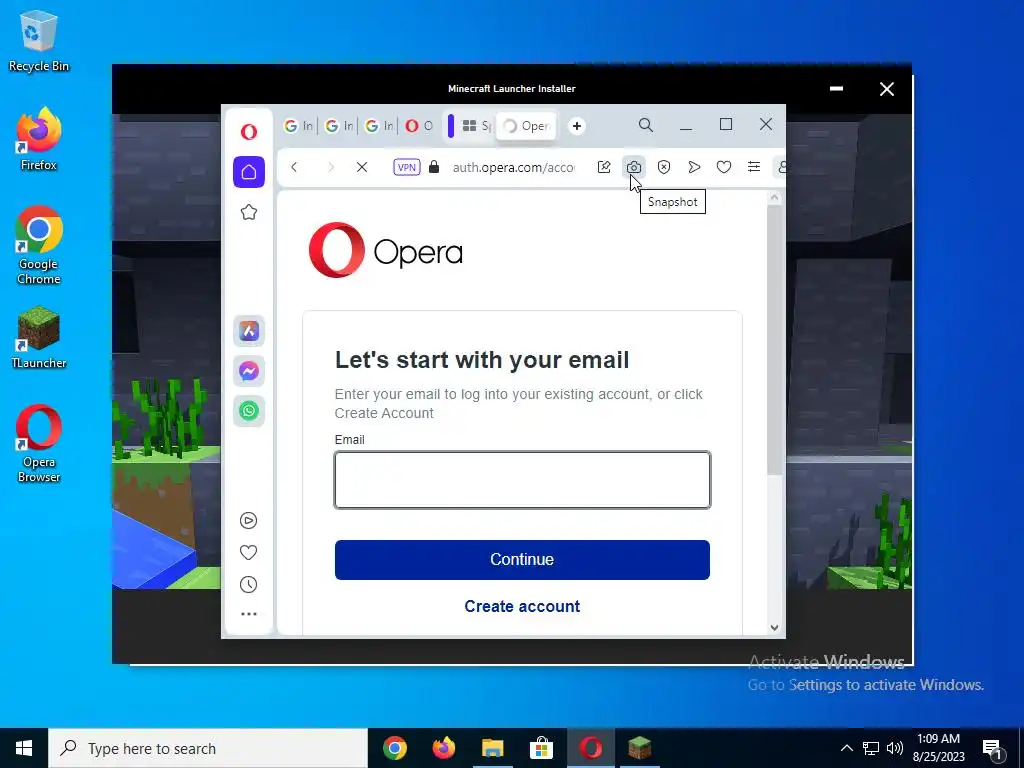The width and height of the screenshot is (1024, 768).
Task: Select the Recycle Bin desktop icon
Action: pos(39,41)
